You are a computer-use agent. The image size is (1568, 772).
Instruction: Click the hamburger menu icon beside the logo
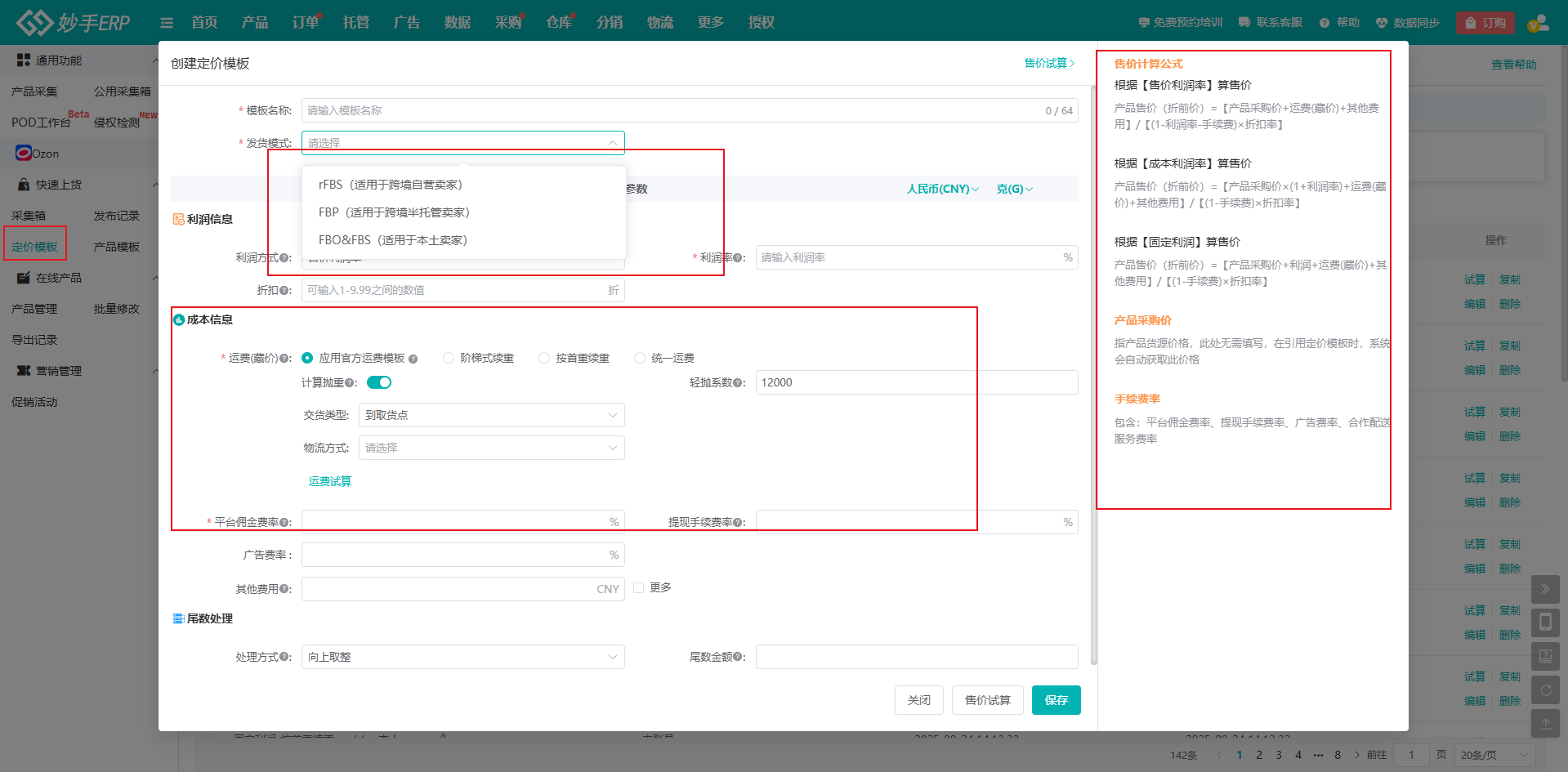click(167, 23)
